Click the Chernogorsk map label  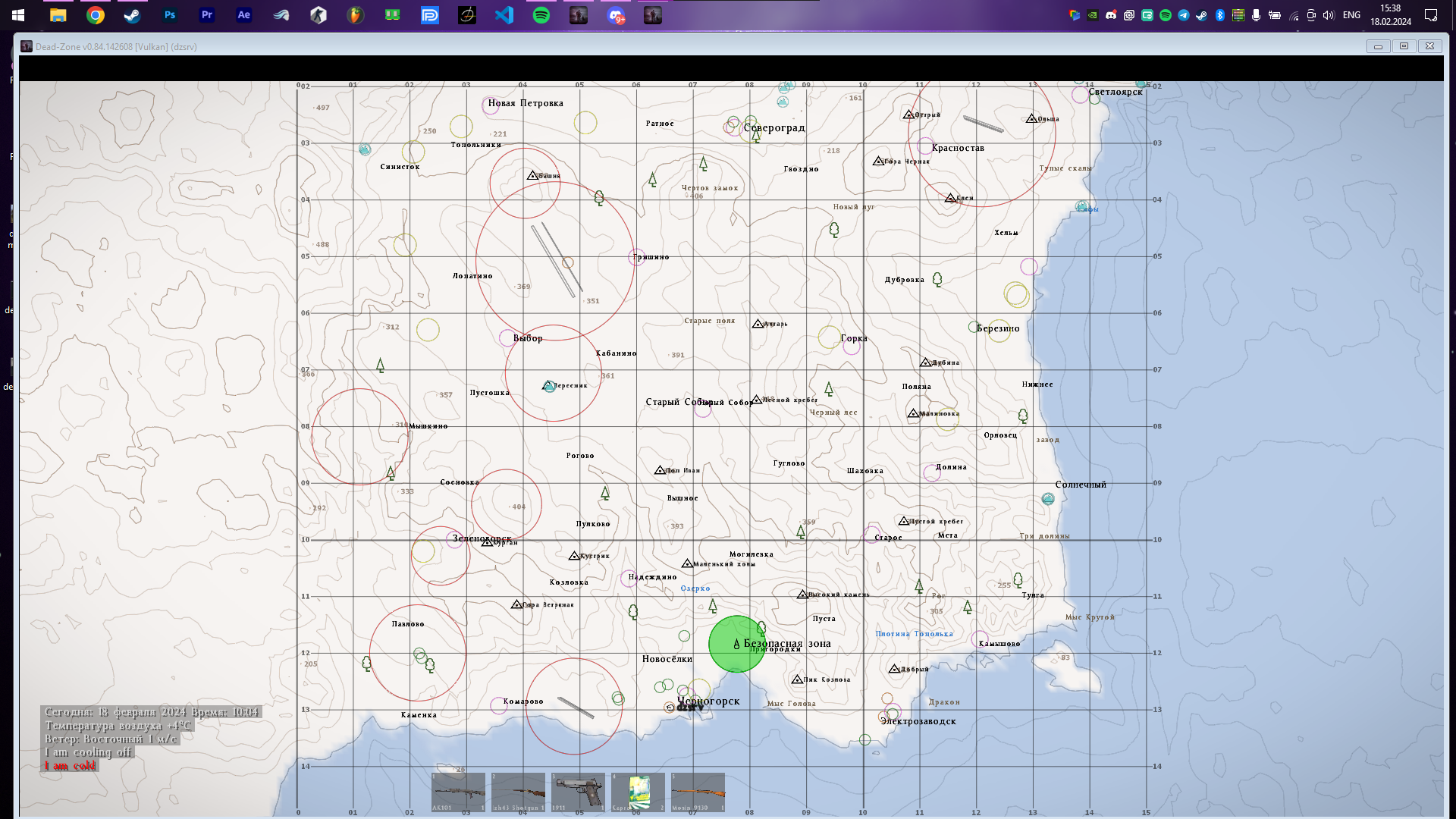coord(708,701)
